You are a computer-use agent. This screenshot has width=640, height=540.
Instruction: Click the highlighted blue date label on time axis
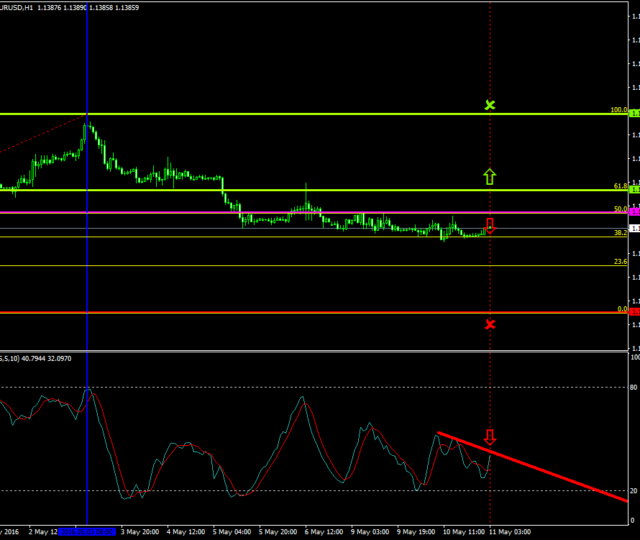pos(87,532)
